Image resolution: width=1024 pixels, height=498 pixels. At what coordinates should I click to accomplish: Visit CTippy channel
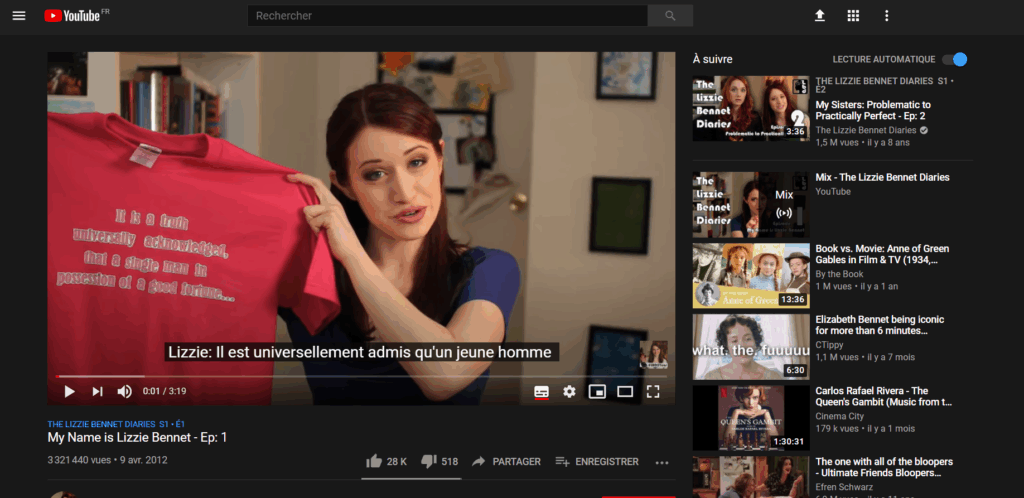tap(829, 345)
